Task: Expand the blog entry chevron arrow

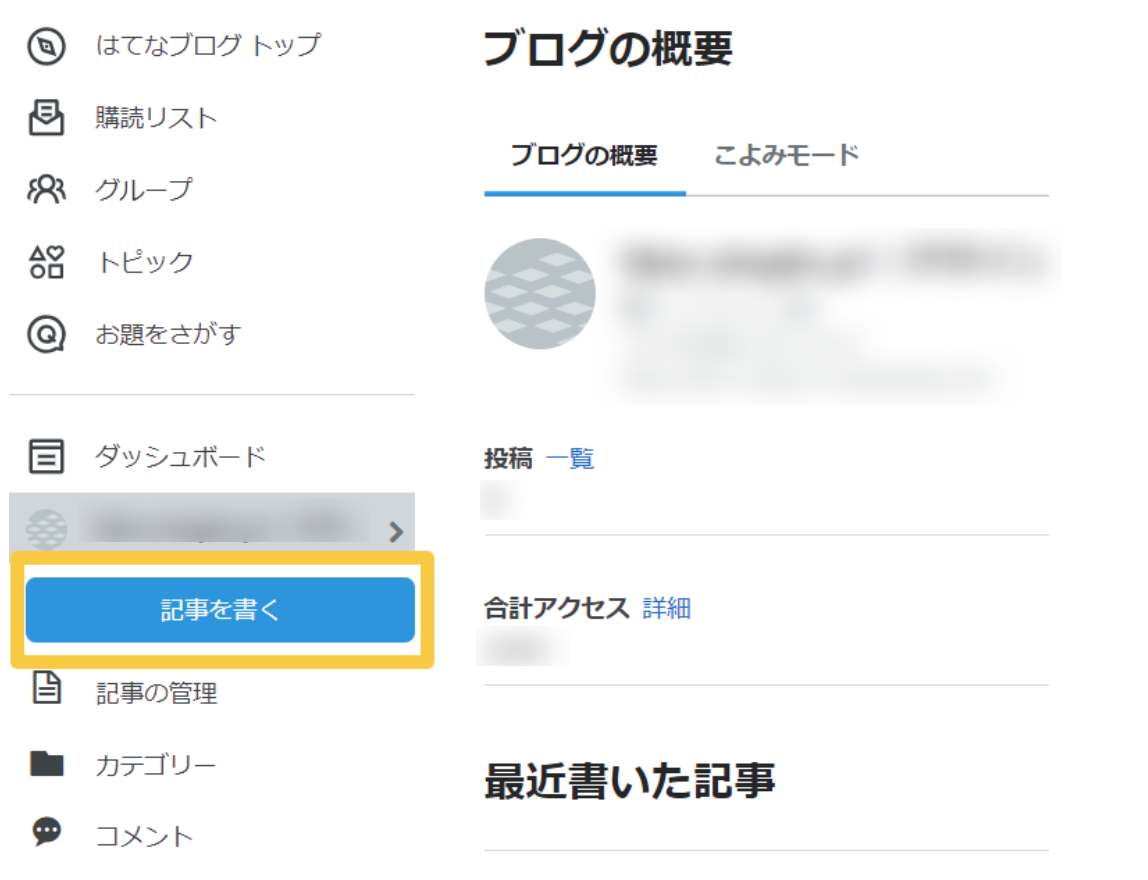Action: [x=396, y=531]
